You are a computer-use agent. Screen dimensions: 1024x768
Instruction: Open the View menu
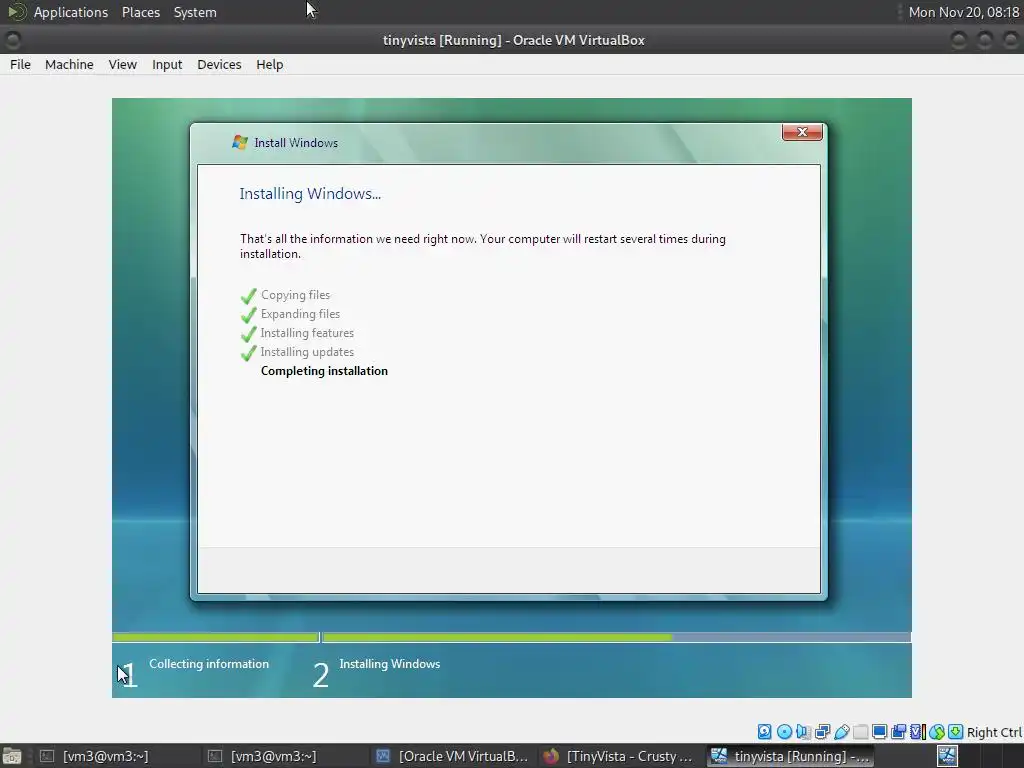(123, 64)
